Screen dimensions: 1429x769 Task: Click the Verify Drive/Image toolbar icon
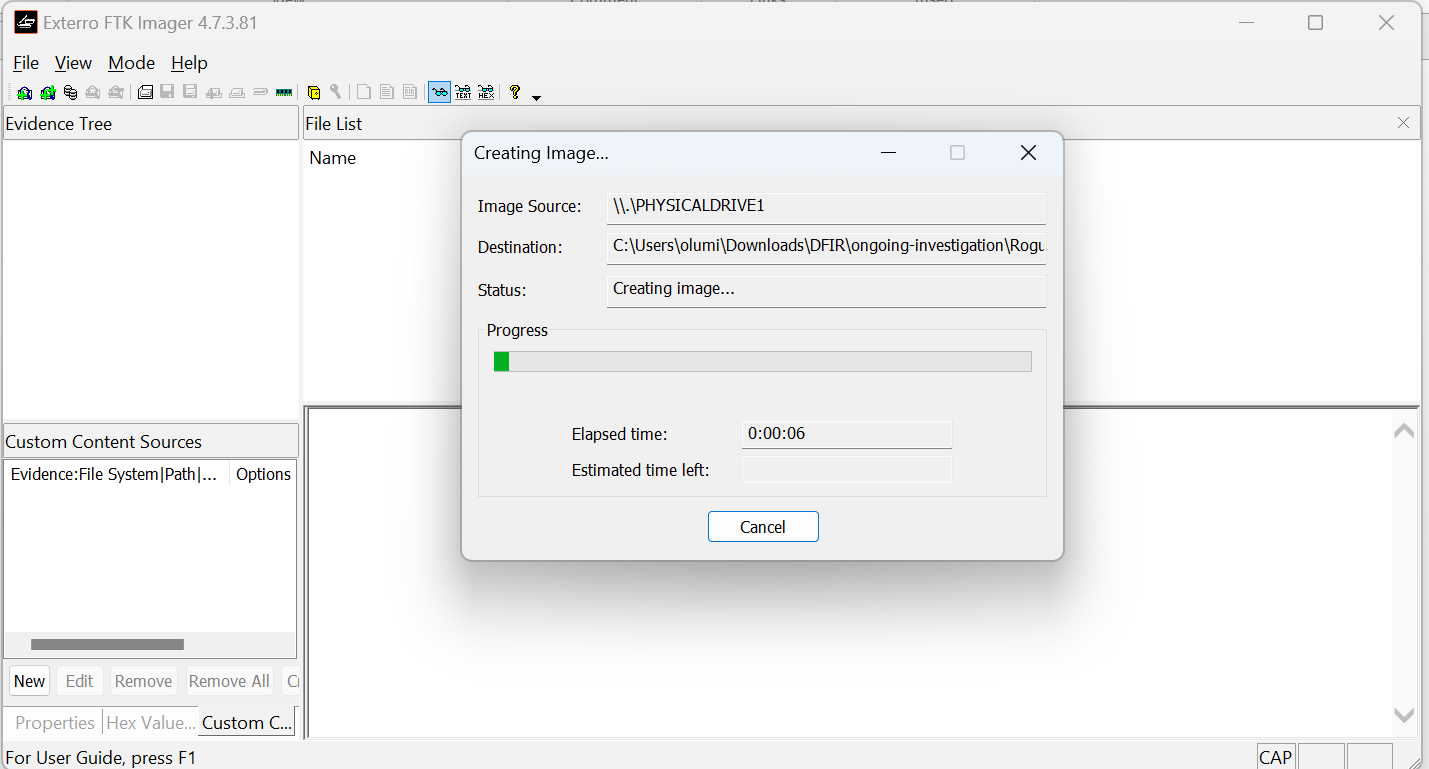coord(260,93)
